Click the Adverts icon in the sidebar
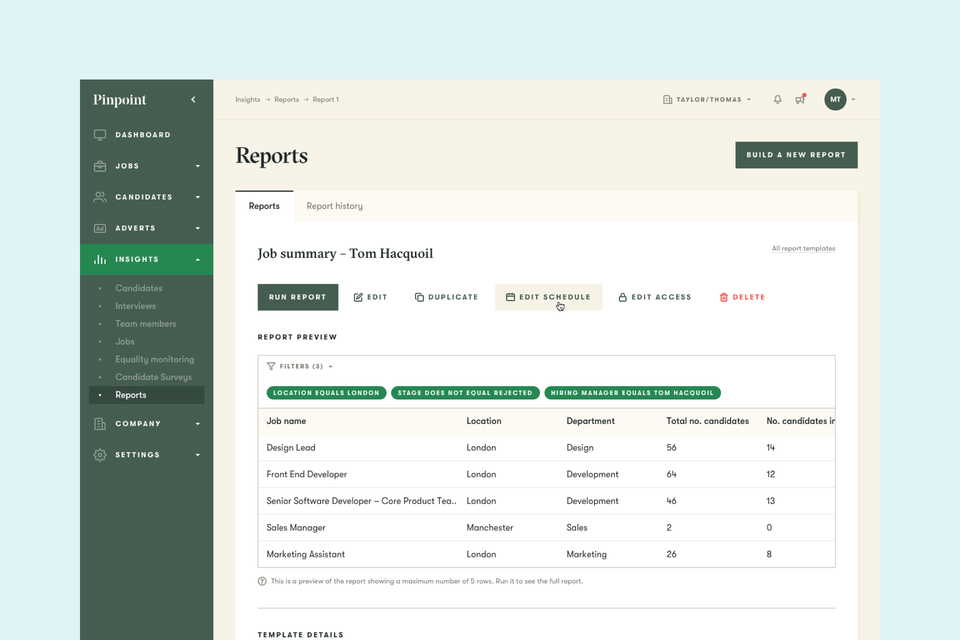The width and height of the screenshot is (960, 640). pos(100,228)
